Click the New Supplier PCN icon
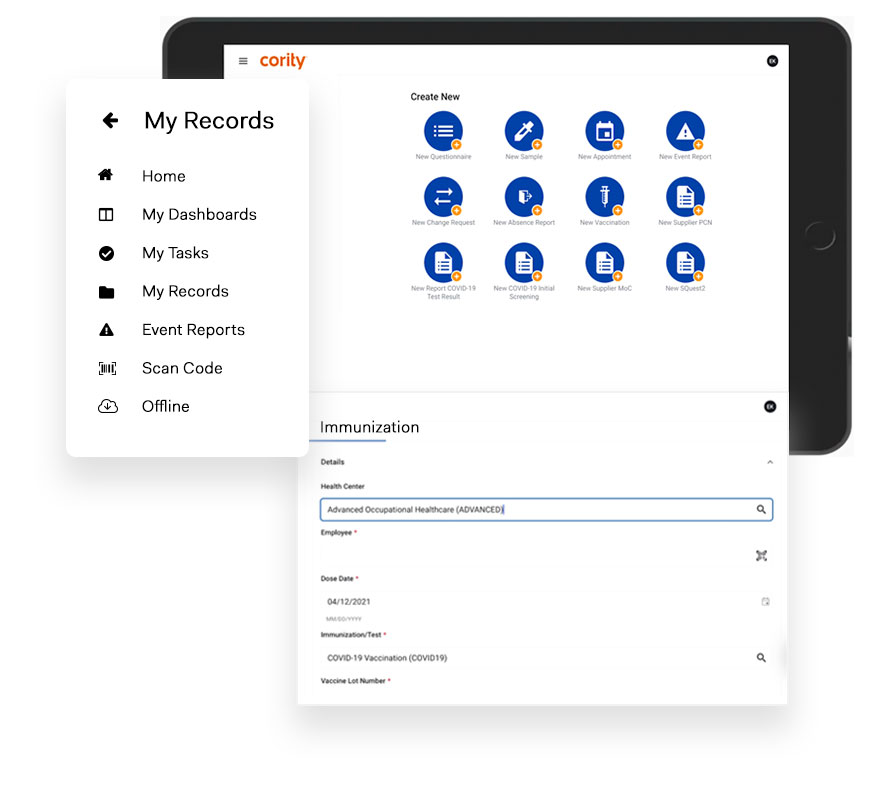This screenshot has height=786, width=894. (685, 197)
